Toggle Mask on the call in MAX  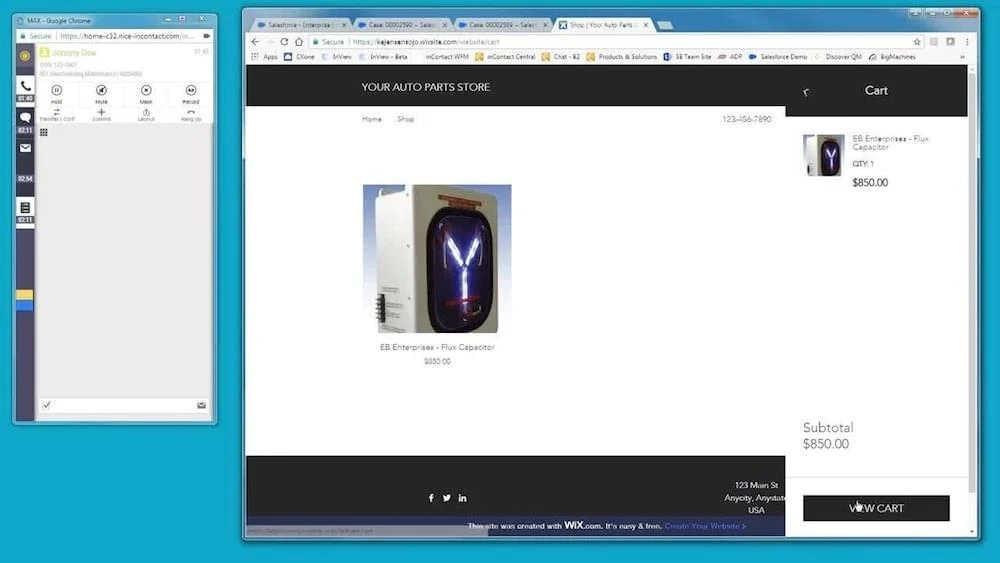pos(146,94)
